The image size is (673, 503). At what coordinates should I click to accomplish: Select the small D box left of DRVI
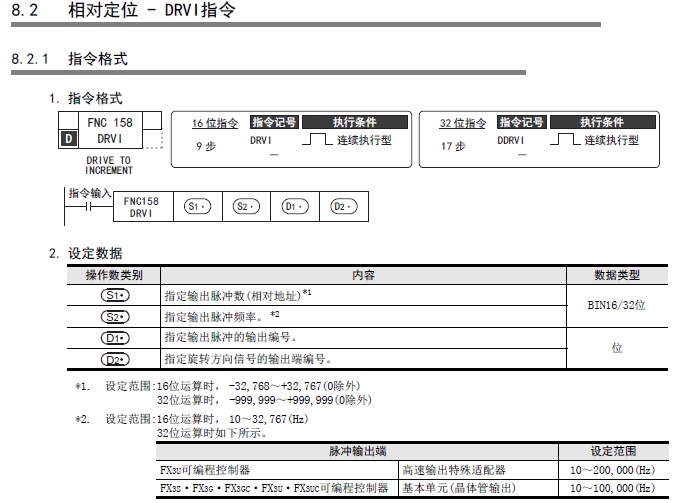(68, 140)
